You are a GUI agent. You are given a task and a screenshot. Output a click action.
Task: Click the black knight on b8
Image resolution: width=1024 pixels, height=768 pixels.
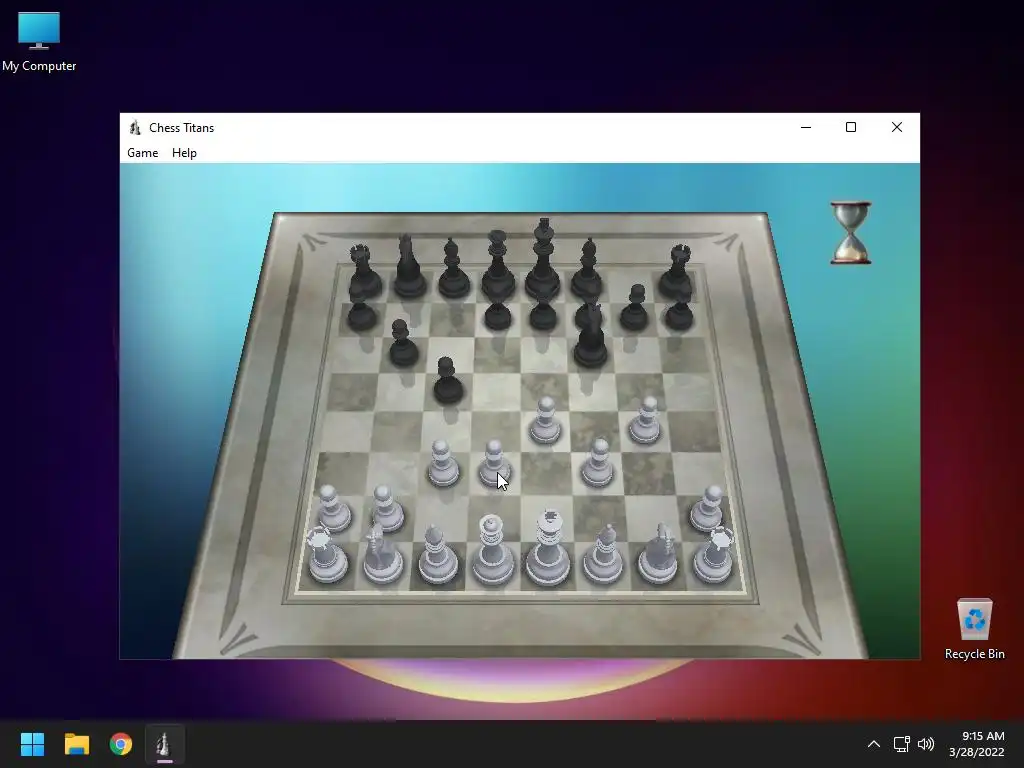[x=409, y=267]
